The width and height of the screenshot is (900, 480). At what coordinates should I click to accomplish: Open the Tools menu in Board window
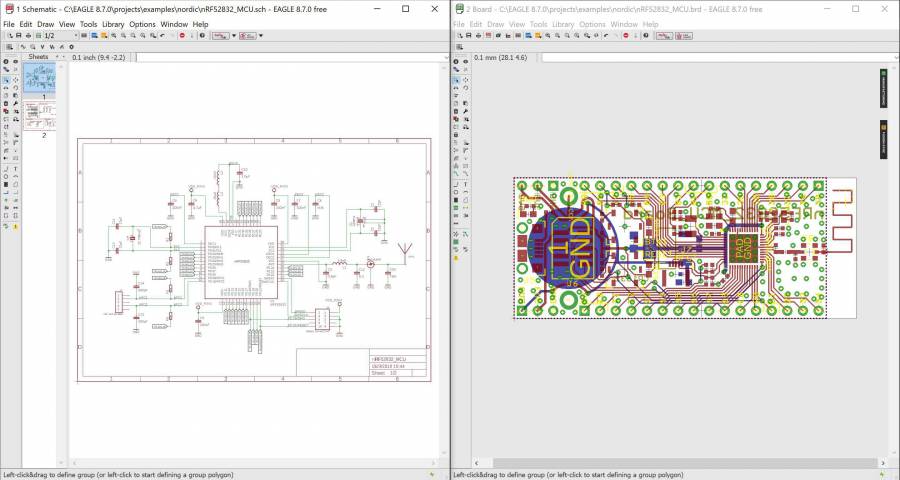[x=538, y=24]
